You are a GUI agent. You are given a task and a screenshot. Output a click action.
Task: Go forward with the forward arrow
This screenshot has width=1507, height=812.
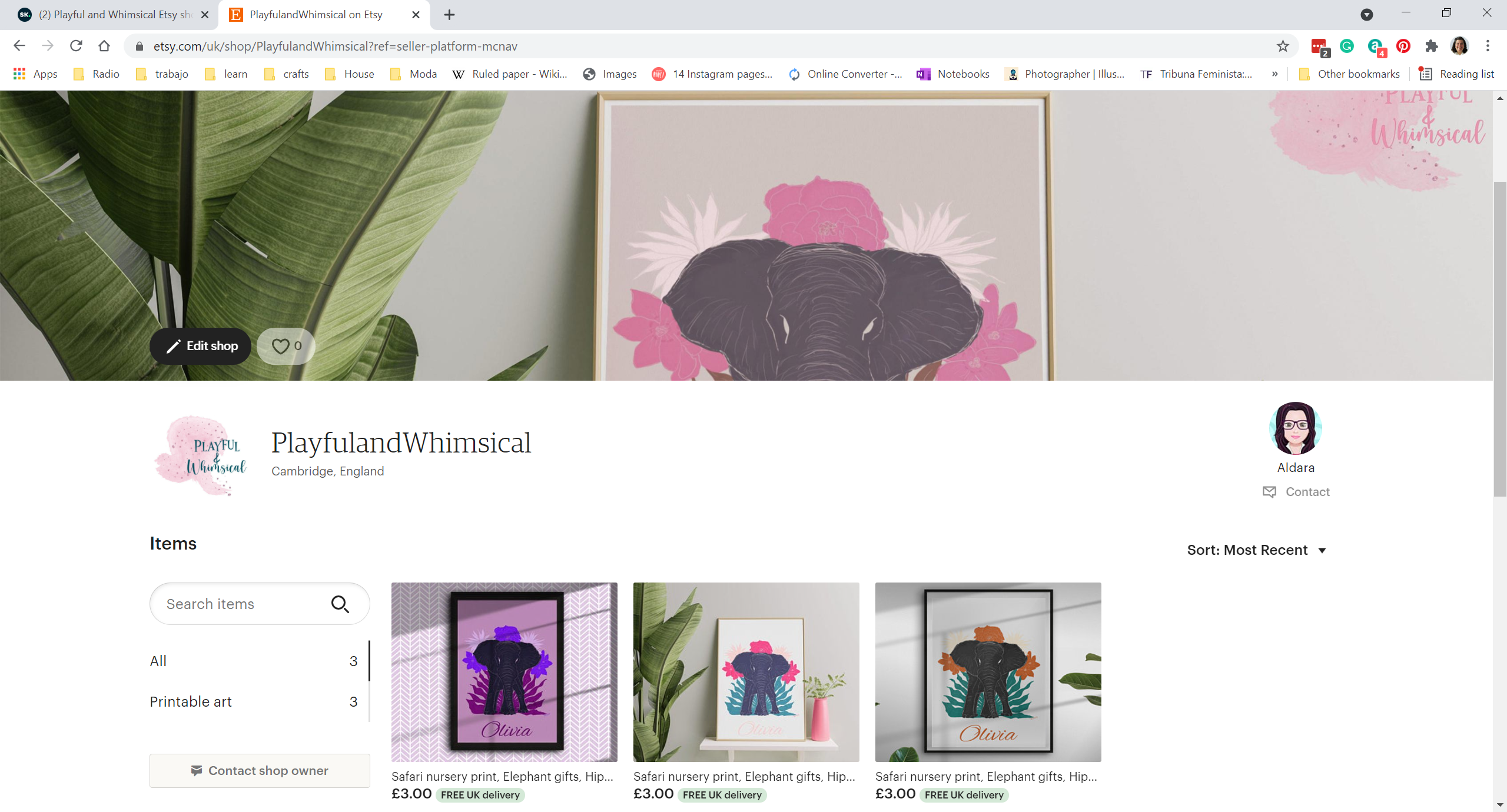click(48, 46)
